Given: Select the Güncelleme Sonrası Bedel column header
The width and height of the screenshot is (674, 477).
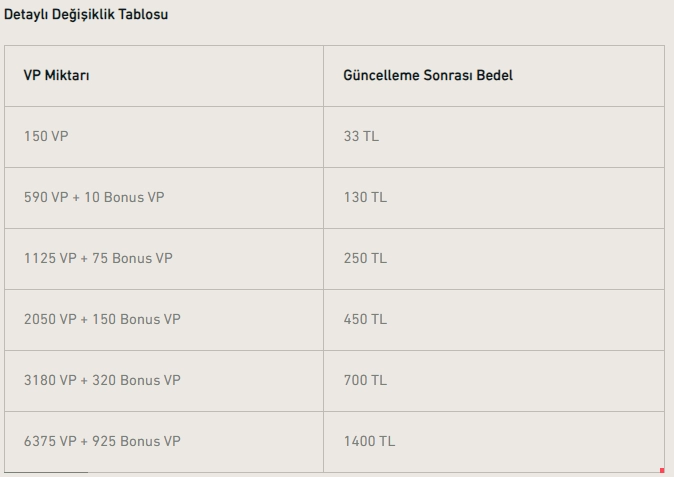Looking at the screenshot, I should (x=428, y=76).
